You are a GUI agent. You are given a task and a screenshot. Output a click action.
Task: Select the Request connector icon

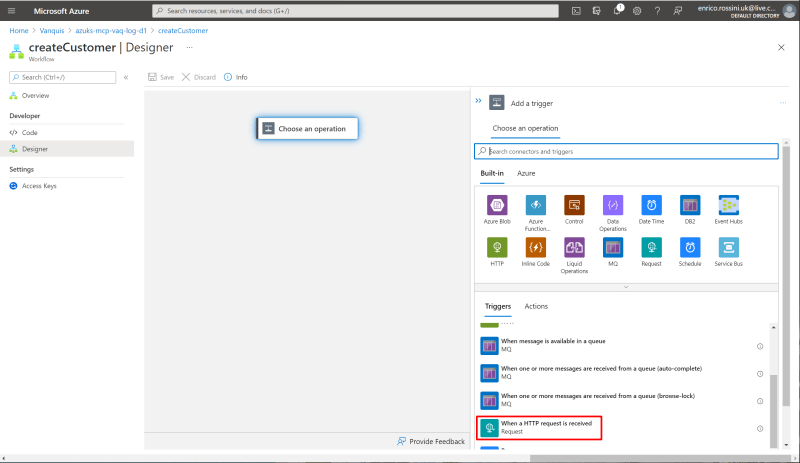point(652,248)
